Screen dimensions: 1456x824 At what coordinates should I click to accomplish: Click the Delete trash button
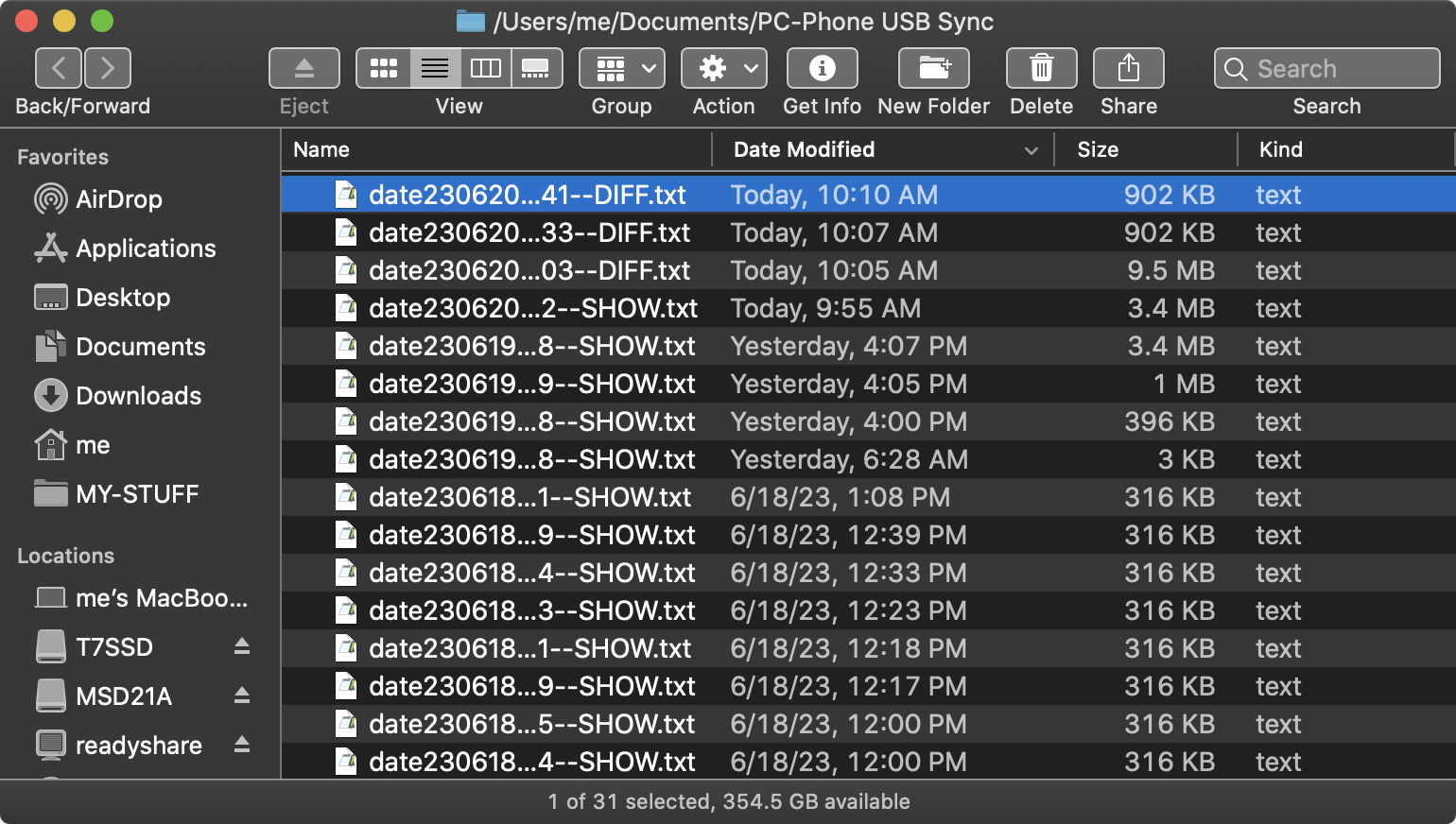point(1042,68)
